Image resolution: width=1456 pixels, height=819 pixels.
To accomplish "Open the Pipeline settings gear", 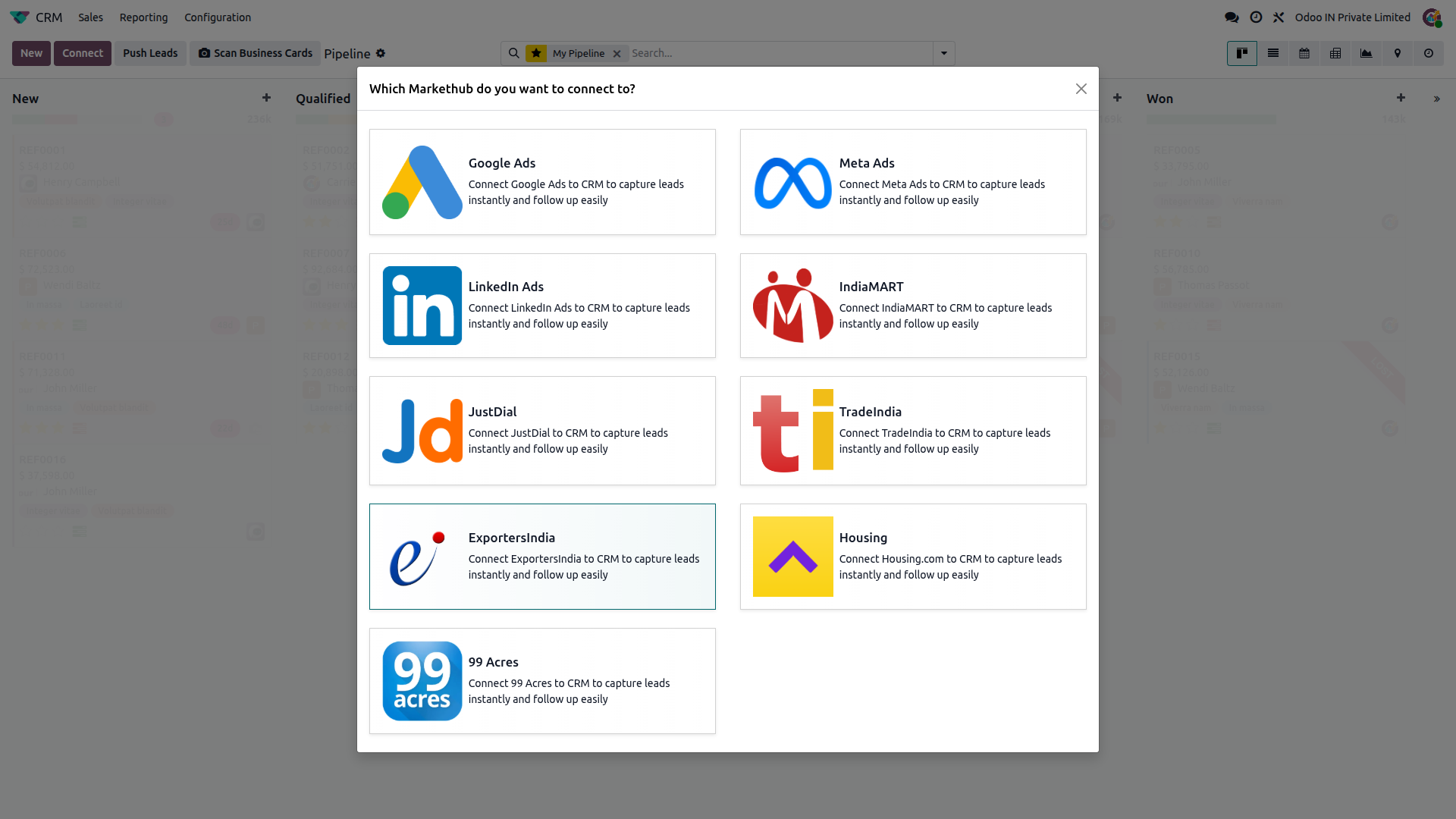I will 381,53.
